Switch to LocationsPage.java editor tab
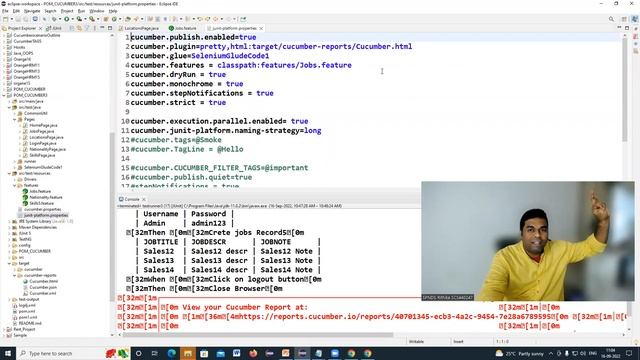Screen dimensions: 640x360 (x=139, y=28)
